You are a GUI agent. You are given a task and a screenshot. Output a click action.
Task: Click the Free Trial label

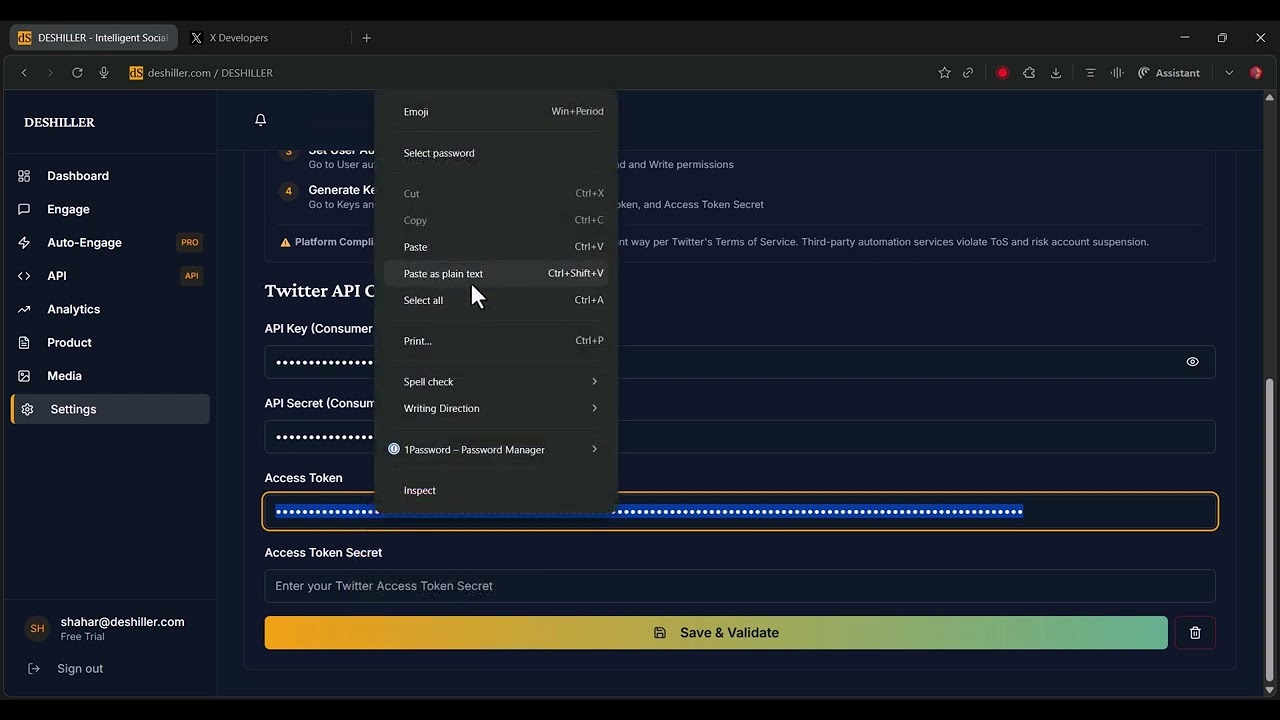(x=82, y=637)
